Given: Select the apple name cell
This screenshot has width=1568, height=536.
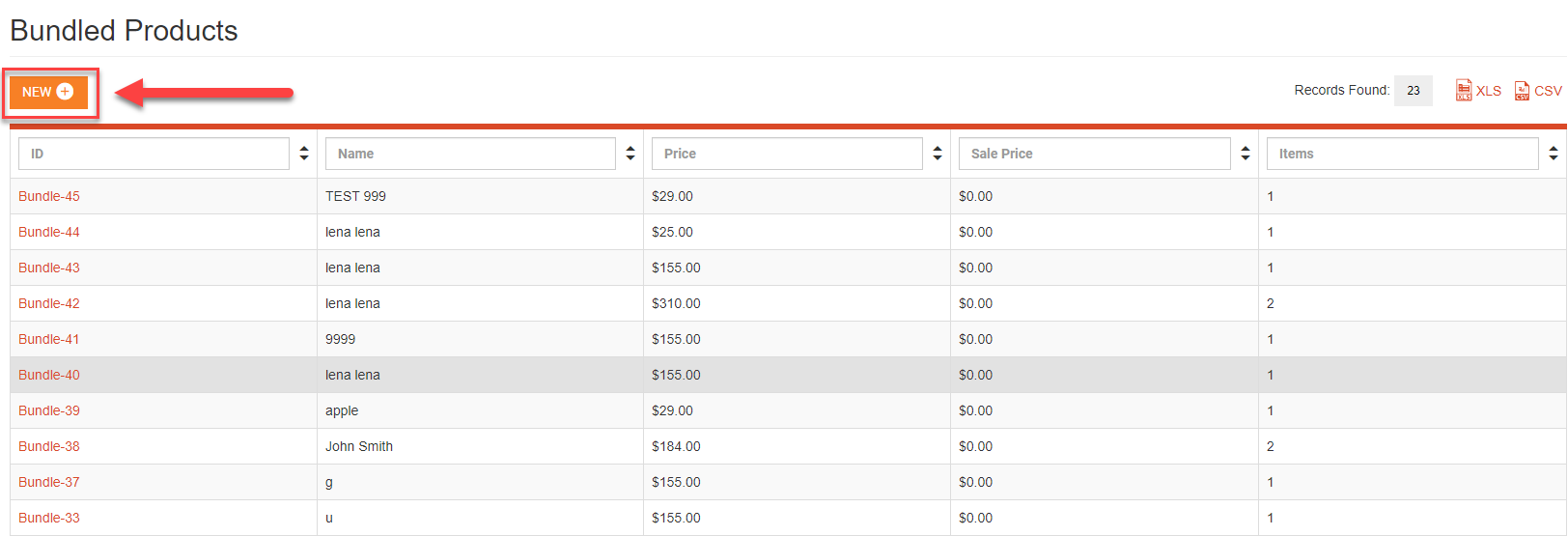Looking at the screenshot, I should pos(480,410).
